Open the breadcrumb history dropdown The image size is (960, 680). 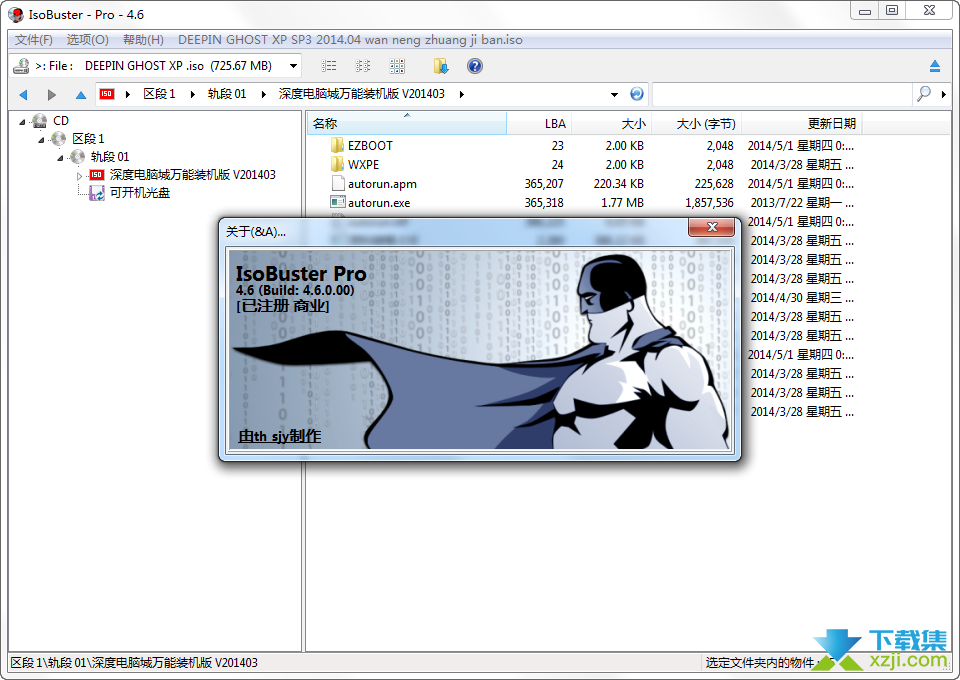[614, 94]
